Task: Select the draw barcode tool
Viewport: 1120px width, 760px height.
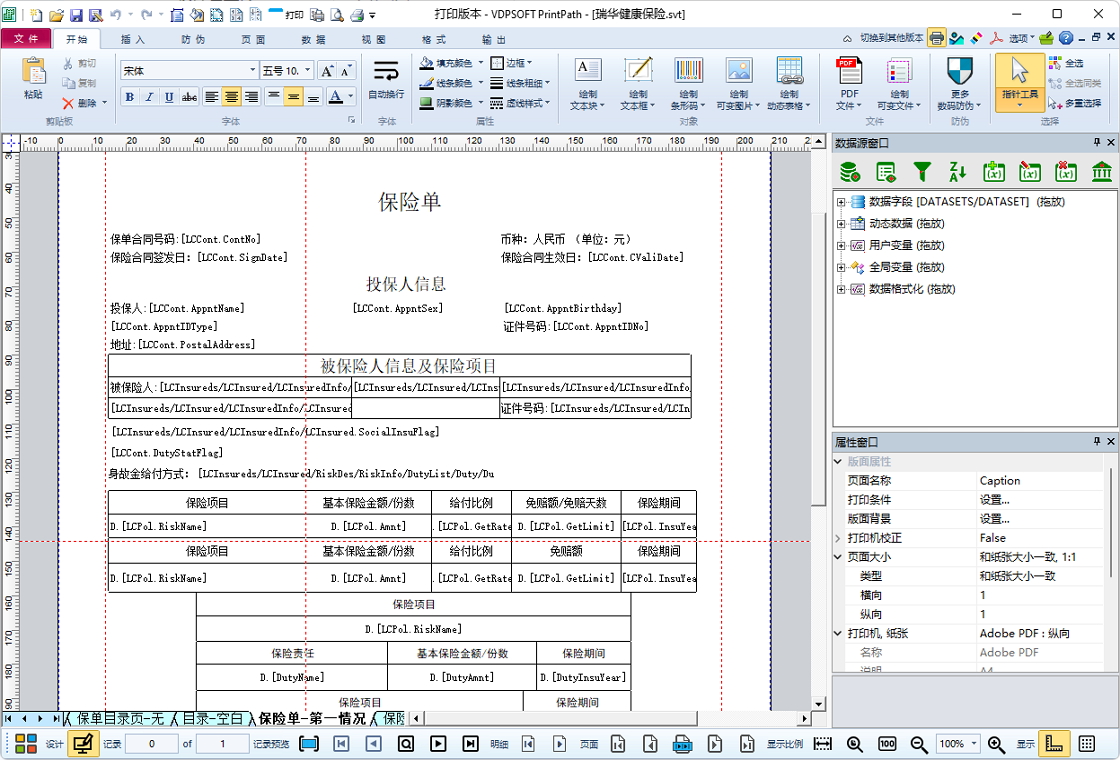Action: (687, 82)
